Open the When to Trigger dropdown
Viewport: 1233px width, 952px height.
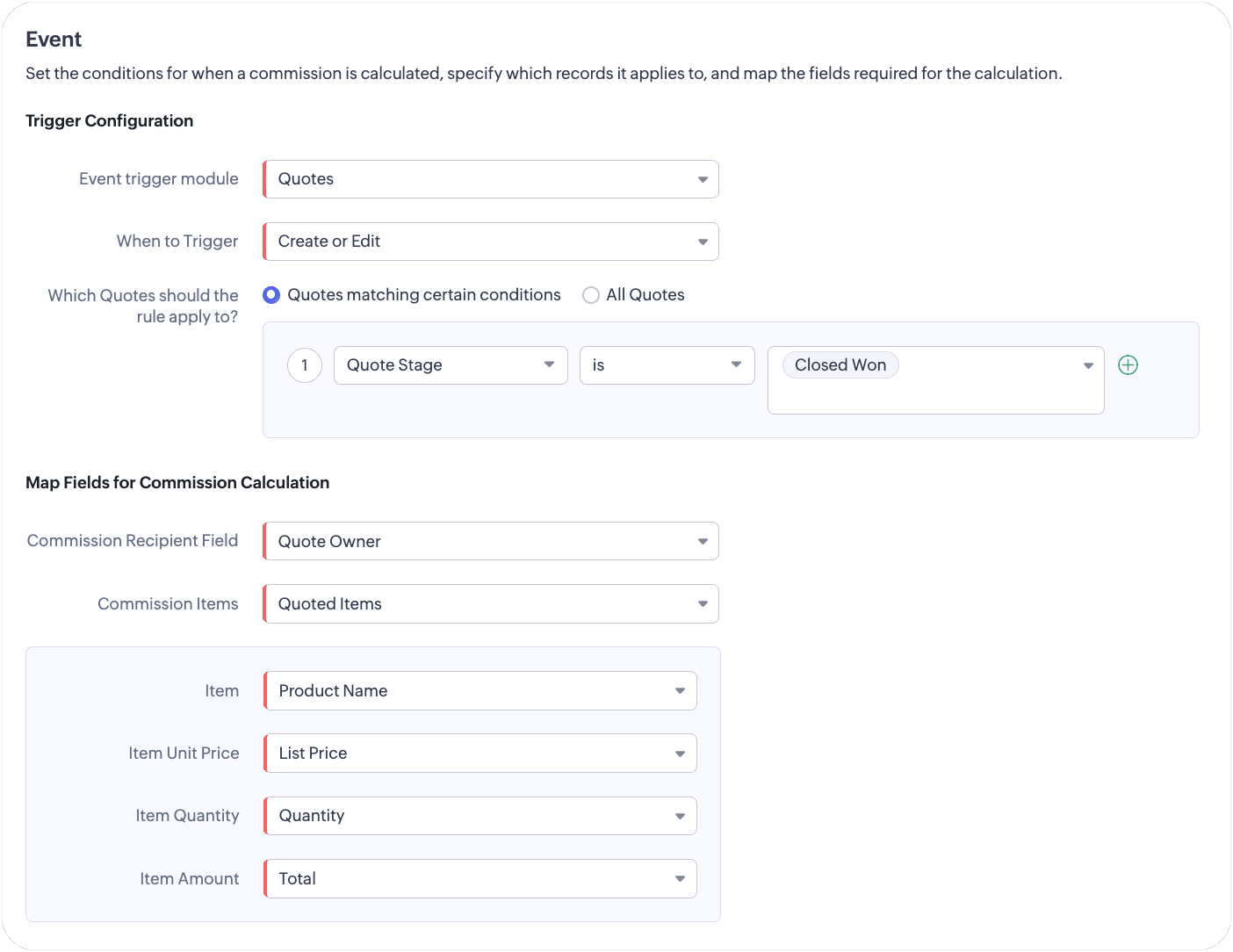tap(491, 242)
